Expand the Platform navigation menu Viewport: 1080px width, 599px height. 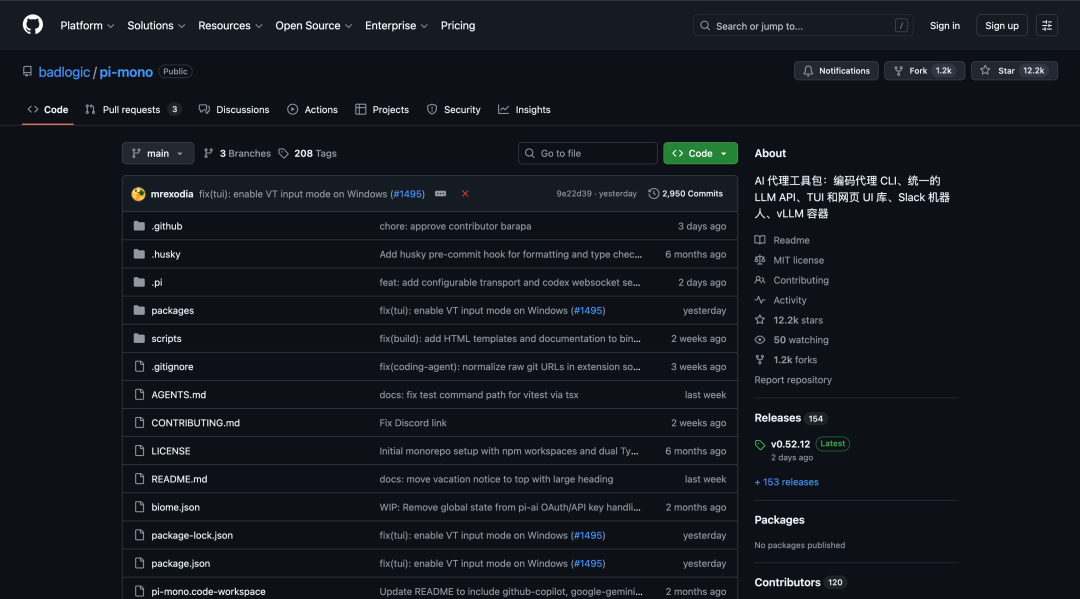(x=87, y=25)
